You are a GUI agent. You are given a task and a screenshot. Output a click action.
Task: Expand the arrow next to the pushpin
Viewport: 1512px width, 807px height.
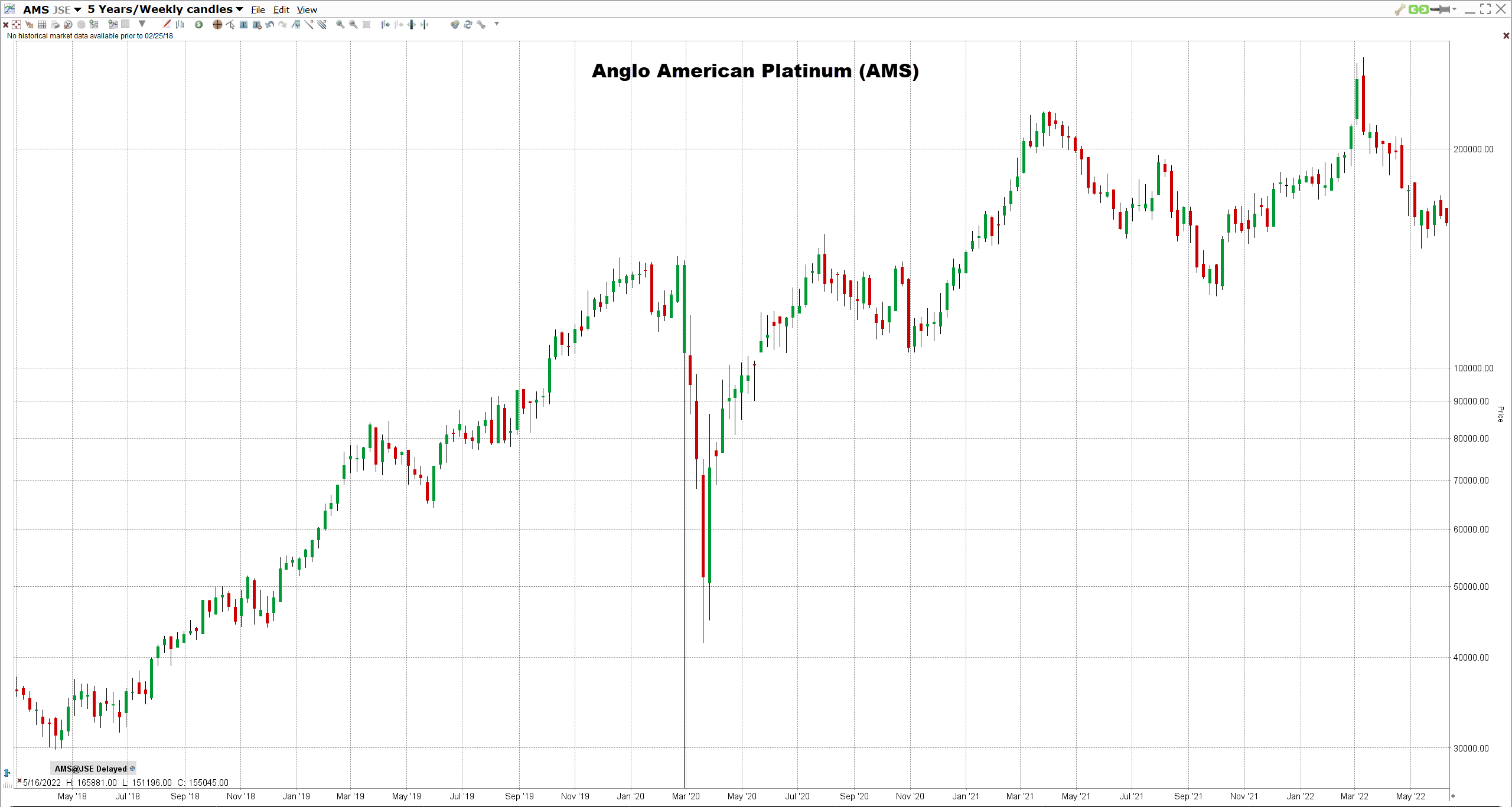tap(1454, 9)
